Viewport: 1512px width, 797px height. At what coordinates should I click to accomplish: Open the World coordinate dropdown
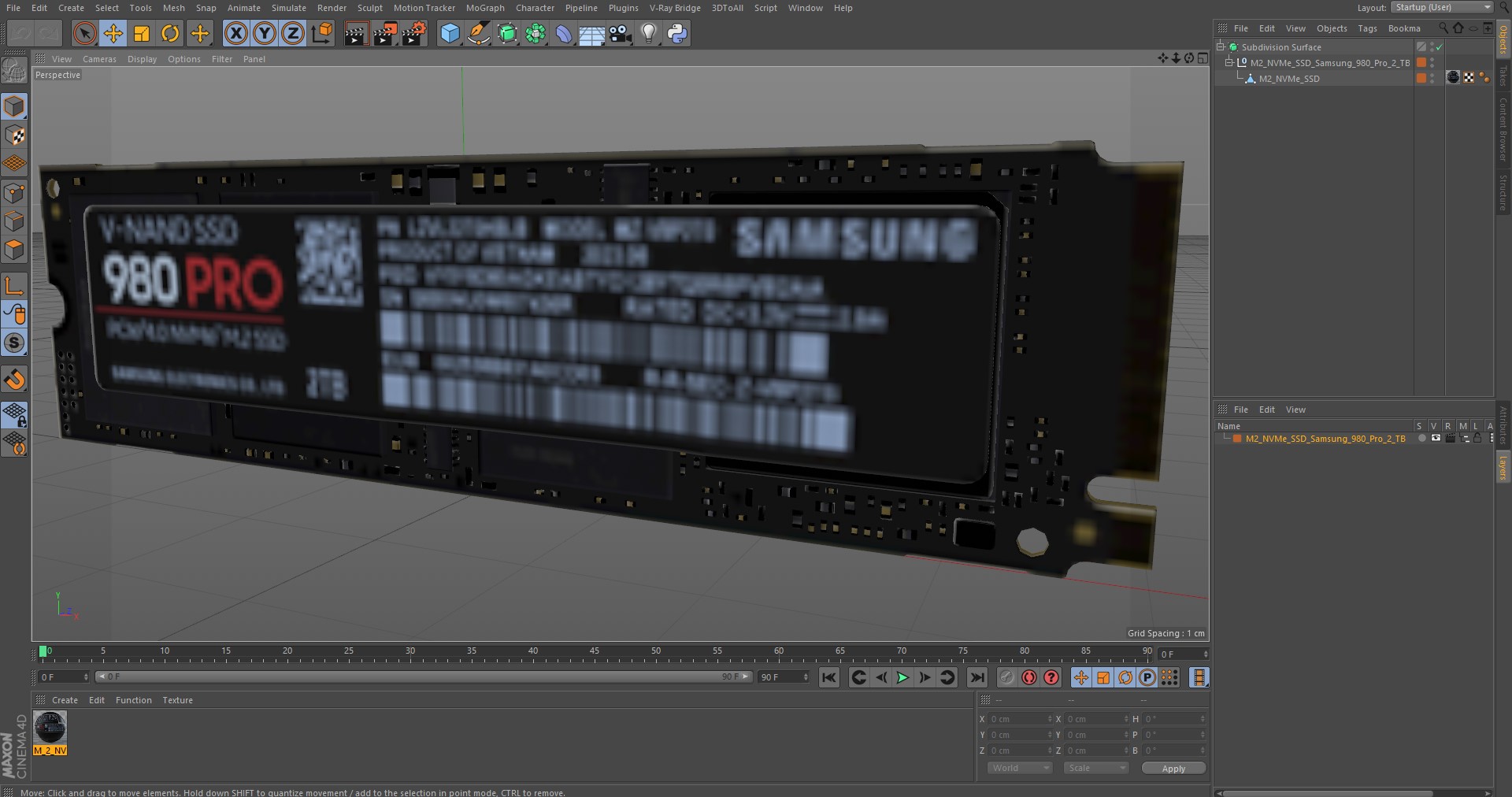pos(1020,768)
